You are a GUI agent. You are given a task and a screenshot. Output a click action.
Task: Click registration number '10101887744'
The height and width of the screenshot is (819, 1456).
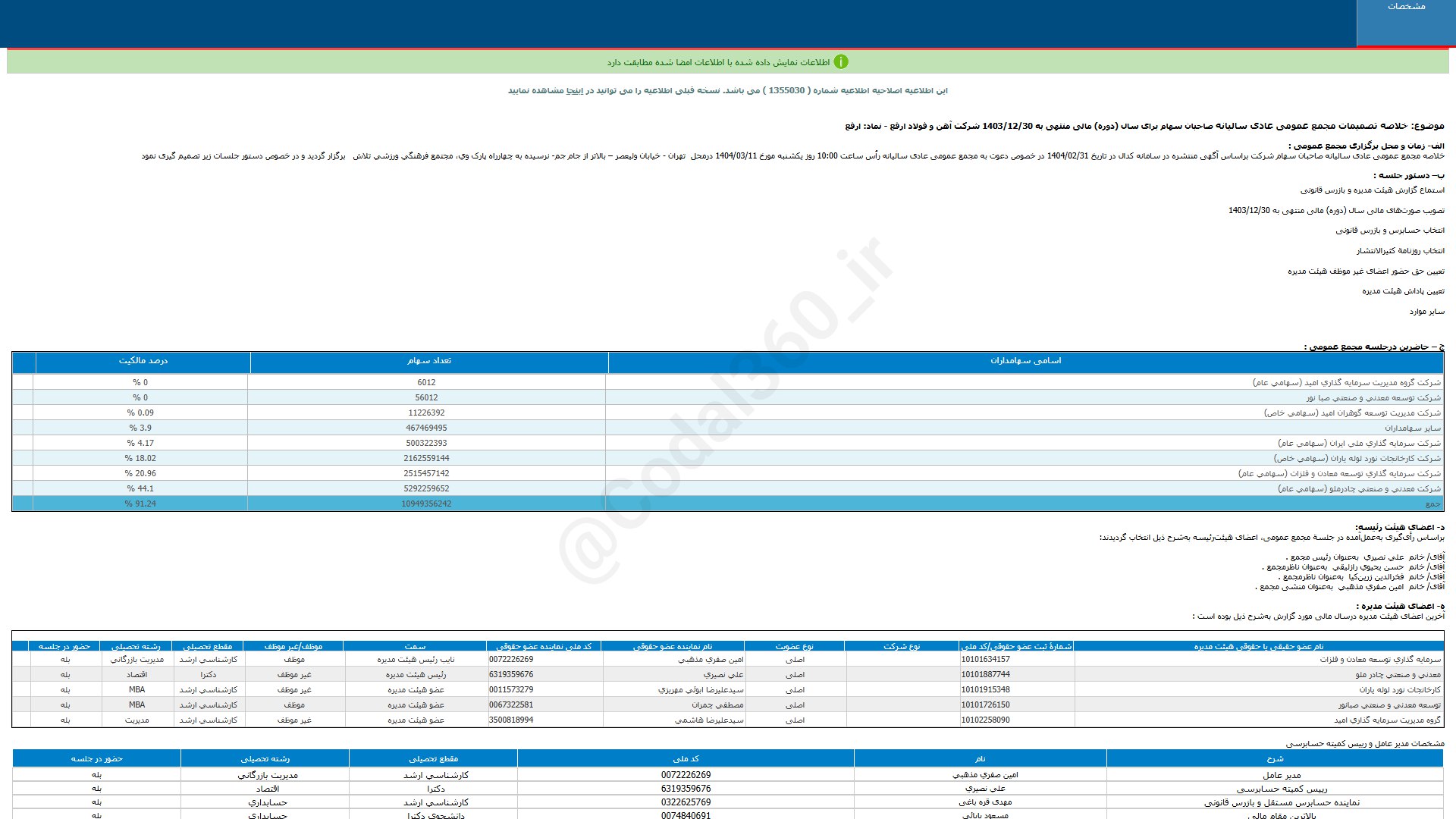pos(985,675)
